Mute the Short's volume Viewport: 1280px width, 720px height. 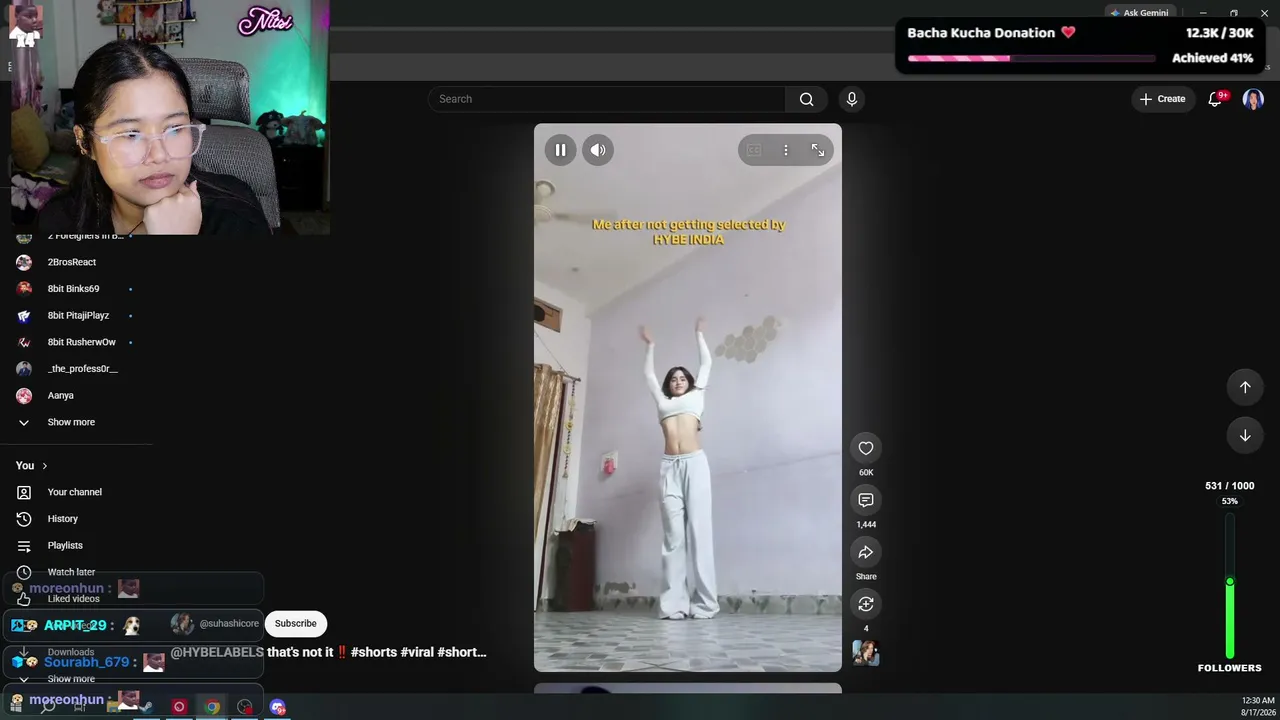tap(598, 150)
